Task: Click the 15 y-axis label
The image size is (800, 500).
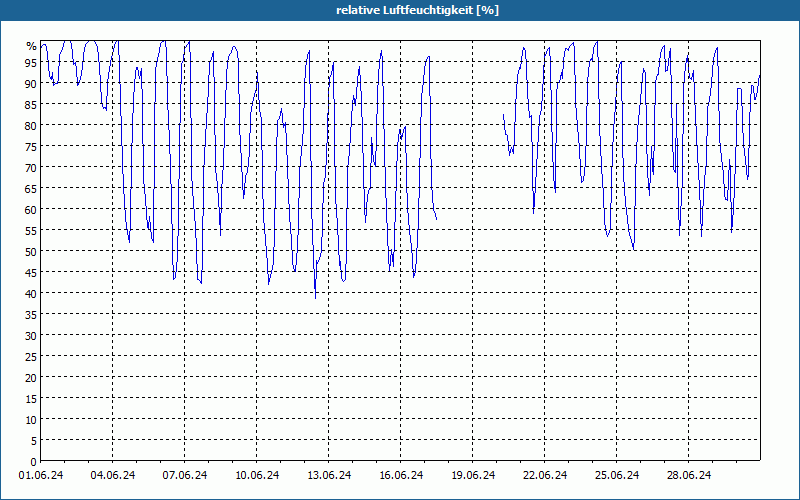Action: (31, 398)
